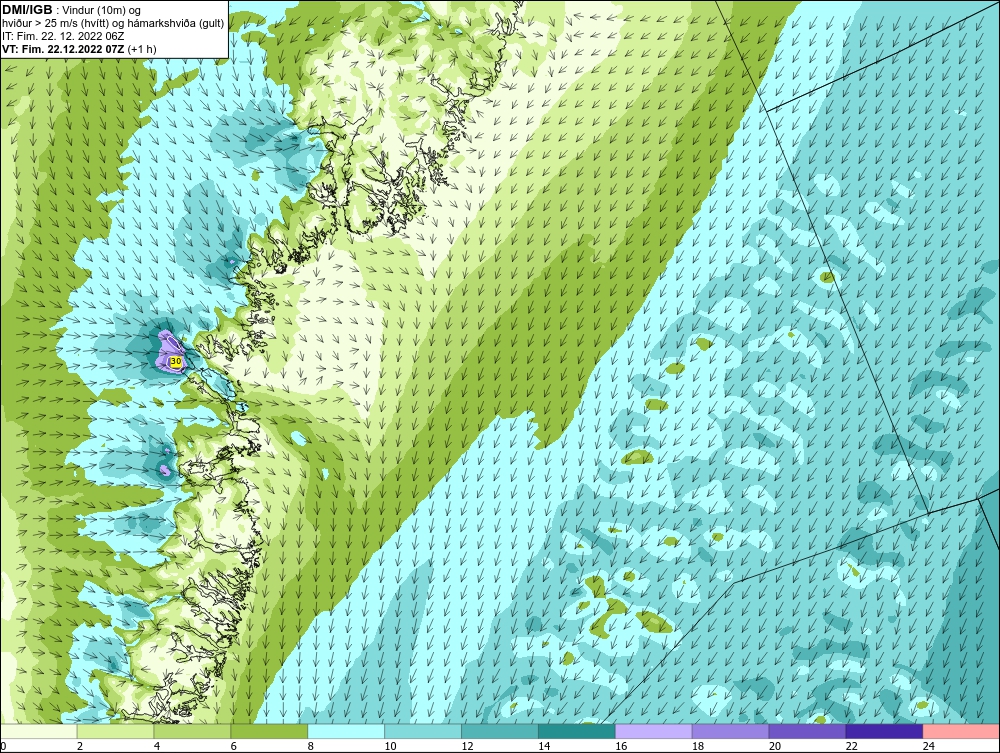Viewport: 1000px width, 753px height.
Task: Click the 'IT: Fim. 22. 12. 2022 06Z' line
Action: pyautogui.click(x=63, y=36)
